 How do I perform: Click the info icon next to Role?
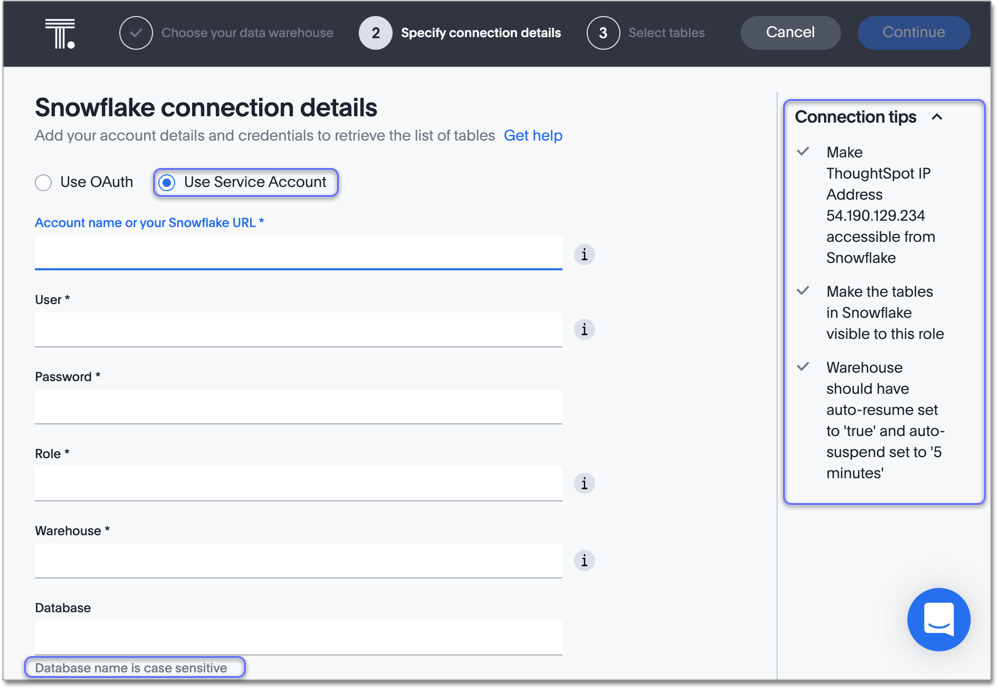(584, 483)
